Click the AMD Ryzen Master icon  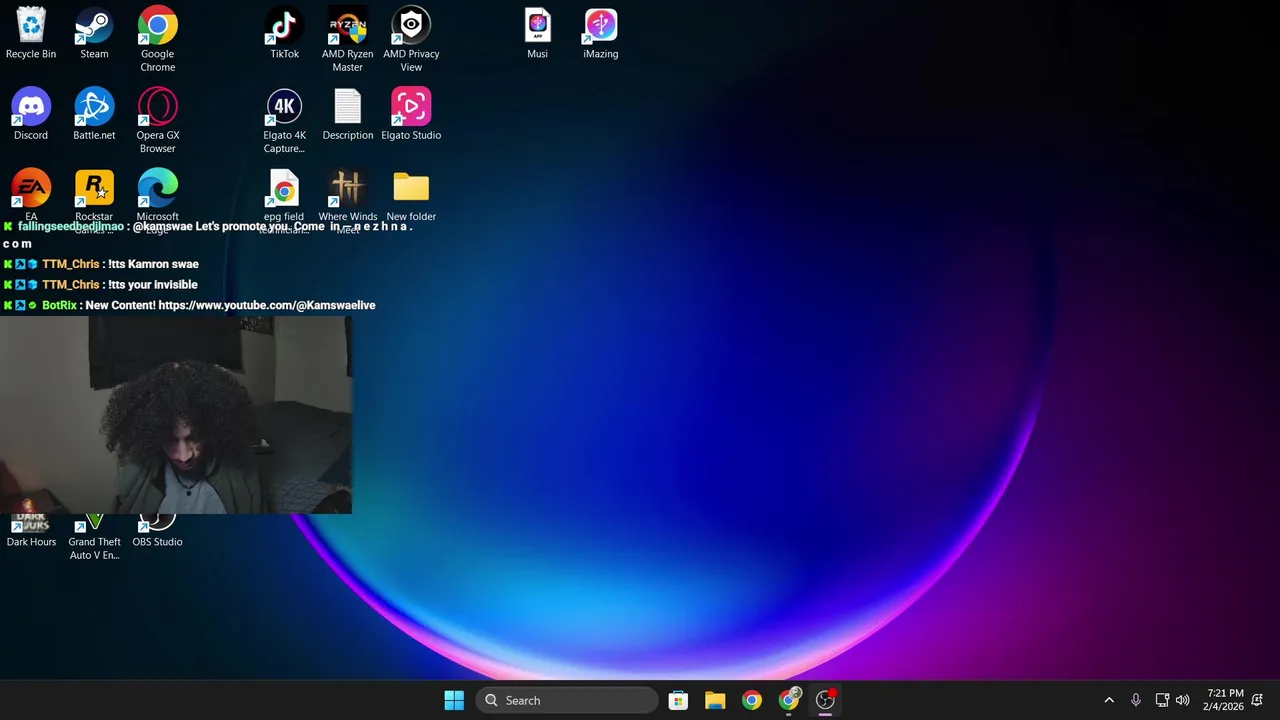pyautogui.click(x=347, y=40)
